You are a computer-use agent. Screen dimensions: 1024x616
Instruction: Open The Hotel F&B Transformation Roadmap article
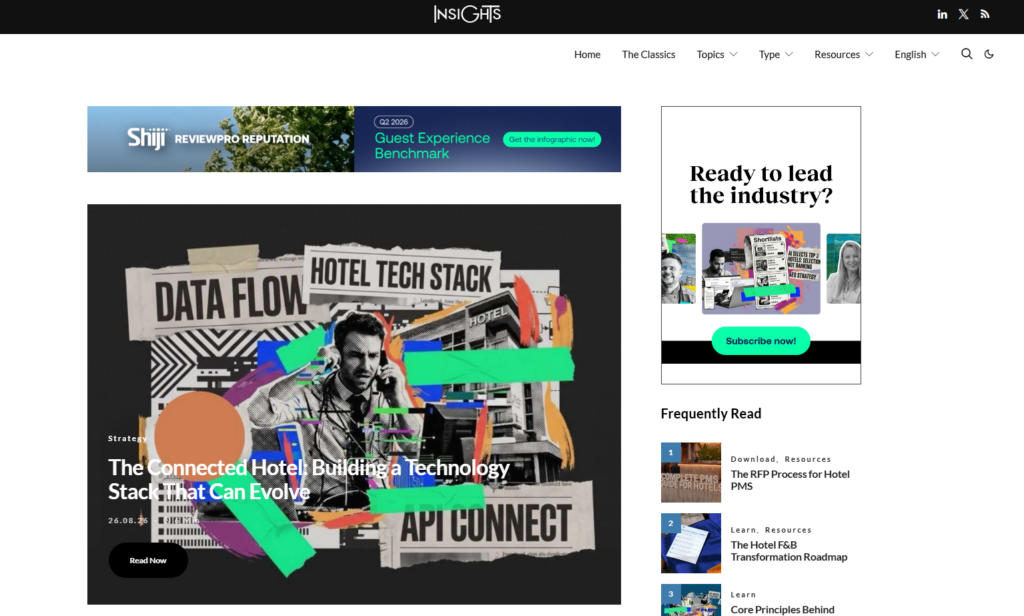[789, 551]
